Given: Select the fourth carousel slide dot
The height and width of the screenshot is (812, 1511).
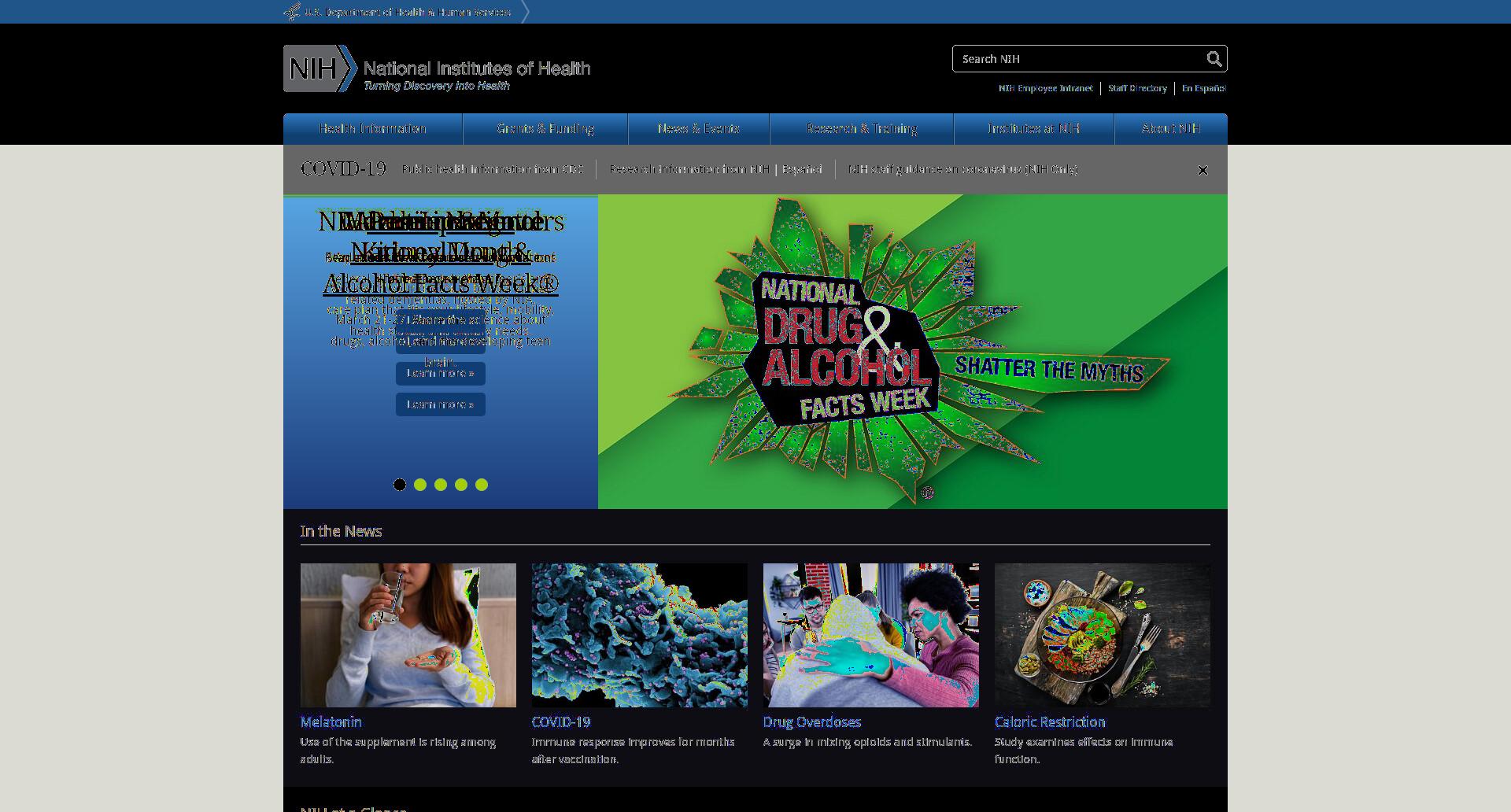Looking at the screenshot, I should point(461,485).
